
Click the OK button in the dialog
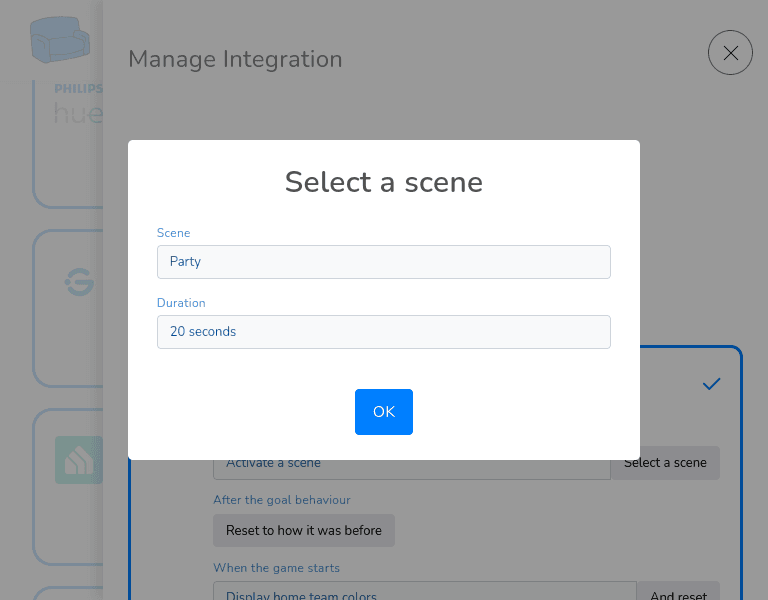[384, 411]
